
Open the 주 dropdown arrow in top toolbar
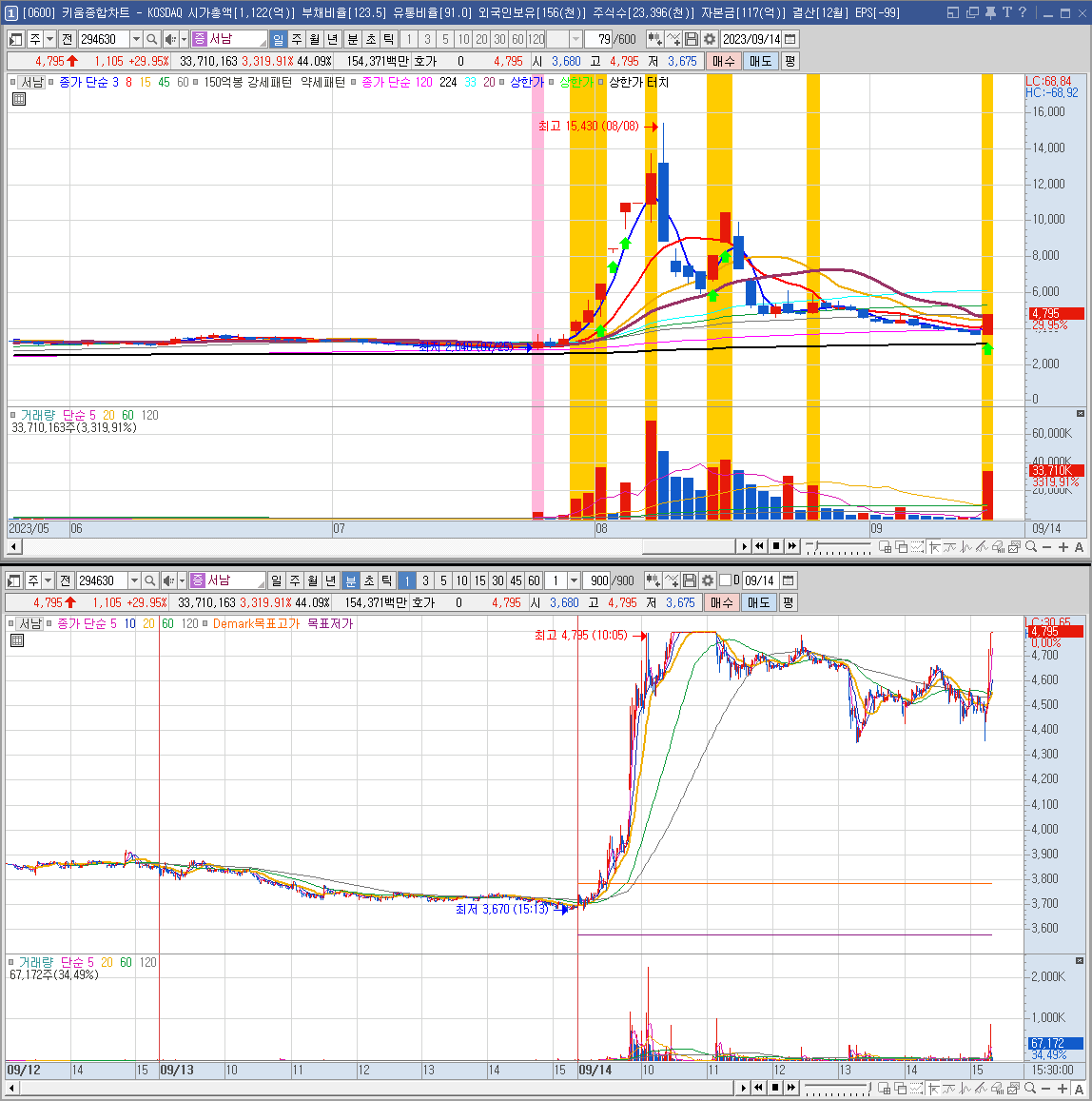[50, 39]
